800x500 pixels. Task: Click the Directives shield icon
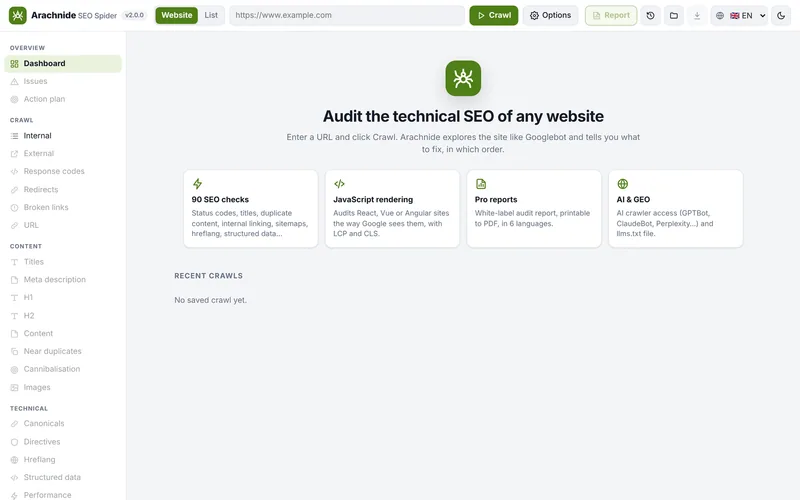(14, 442)
